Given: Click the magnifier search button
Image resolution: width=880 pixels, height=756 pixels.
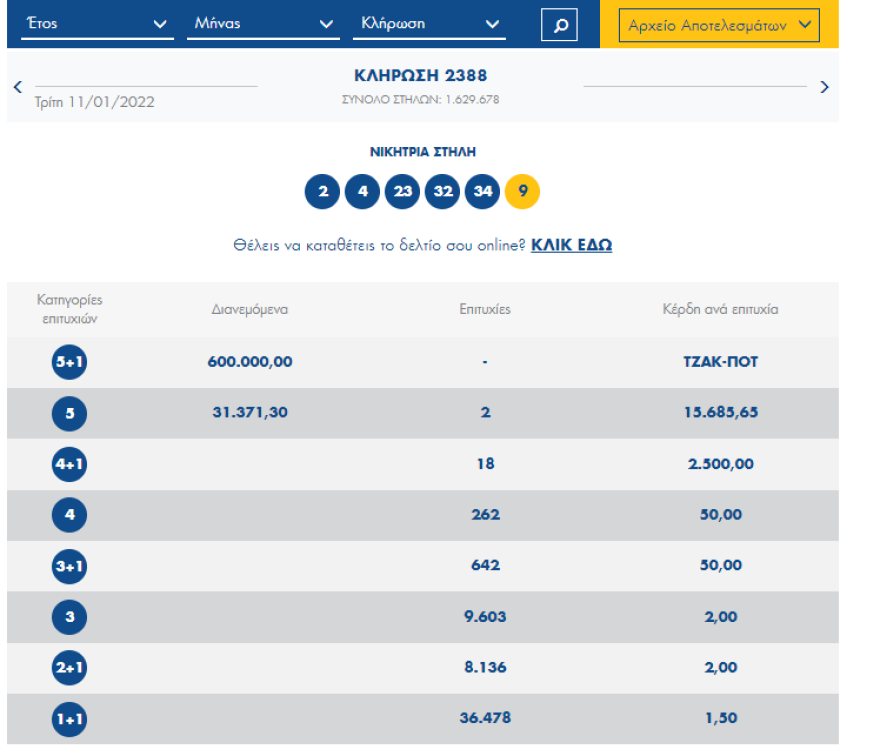Looking at the screenshot, I should click(559, 25).
